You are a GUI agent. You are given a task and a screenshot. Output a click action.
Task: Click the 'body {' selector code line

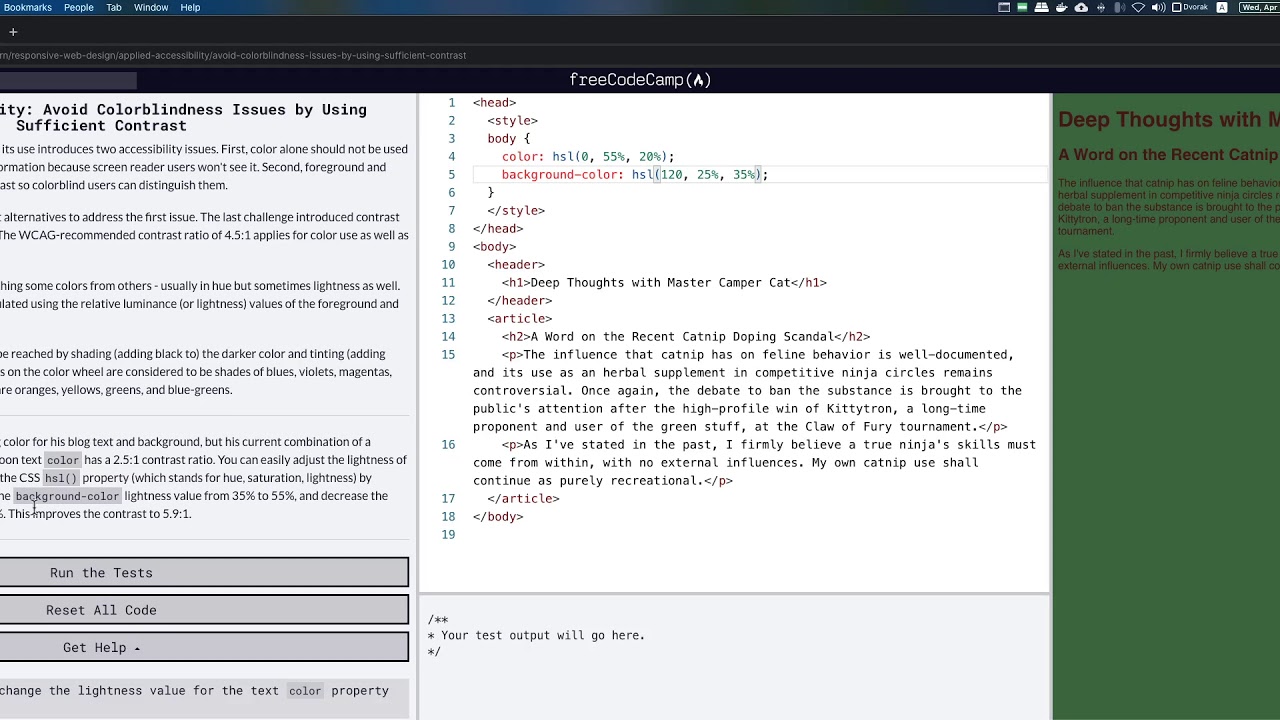[x=509, y=138]
